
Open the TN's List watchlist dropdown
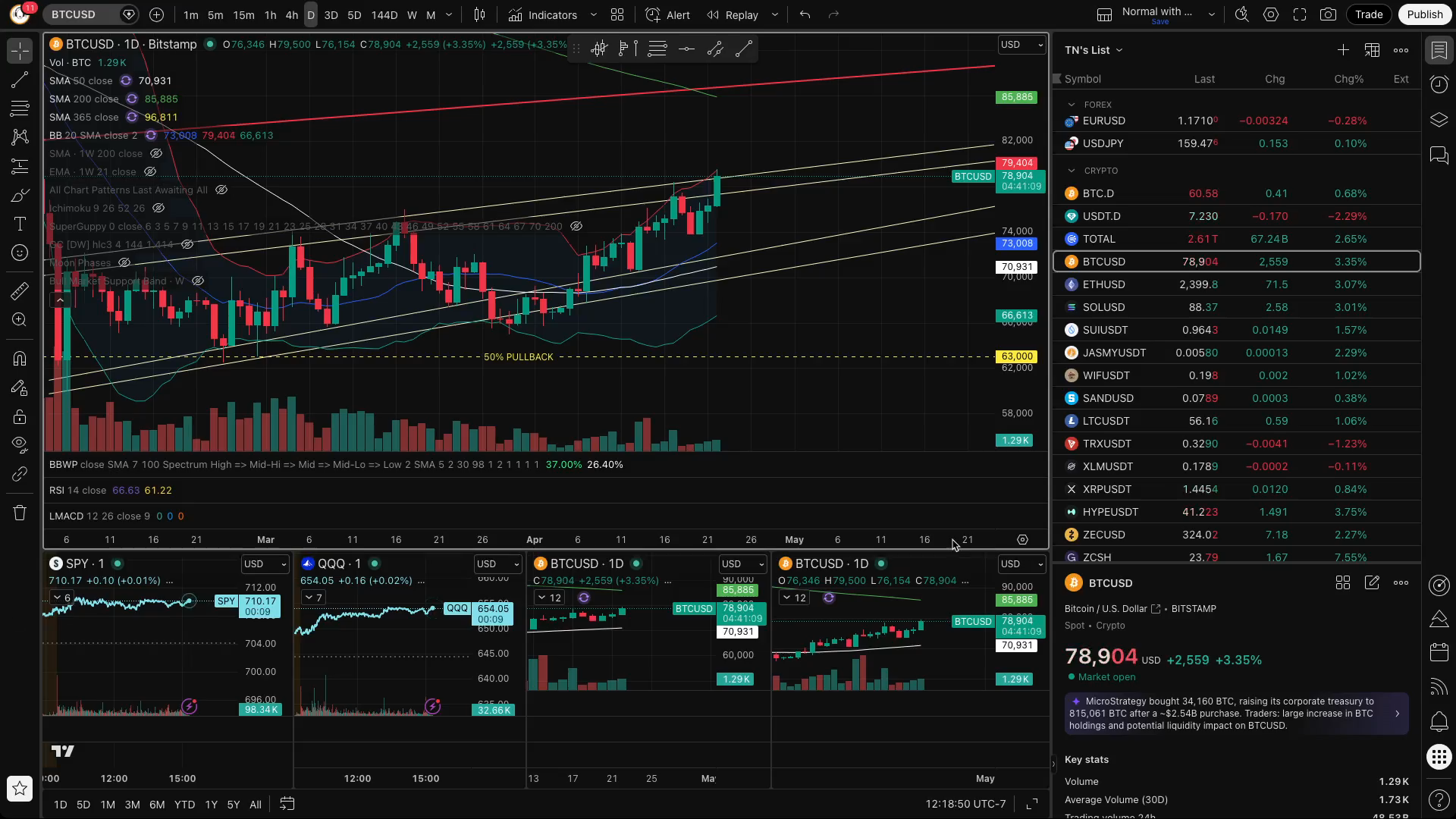click(1094, 50)
